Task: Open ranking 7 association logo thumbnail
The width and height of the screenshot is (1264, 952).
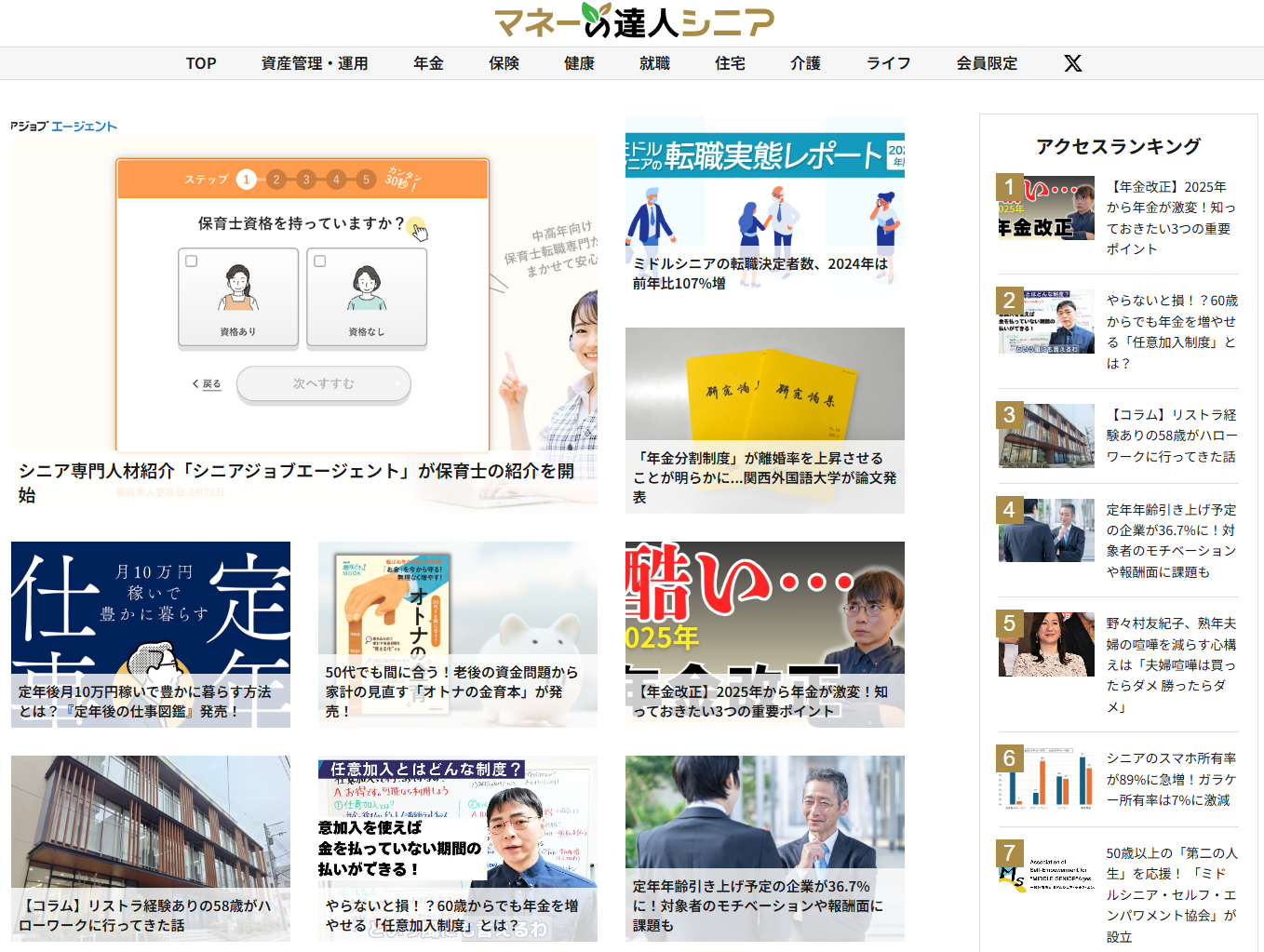Action: (x=1046, y=874)
